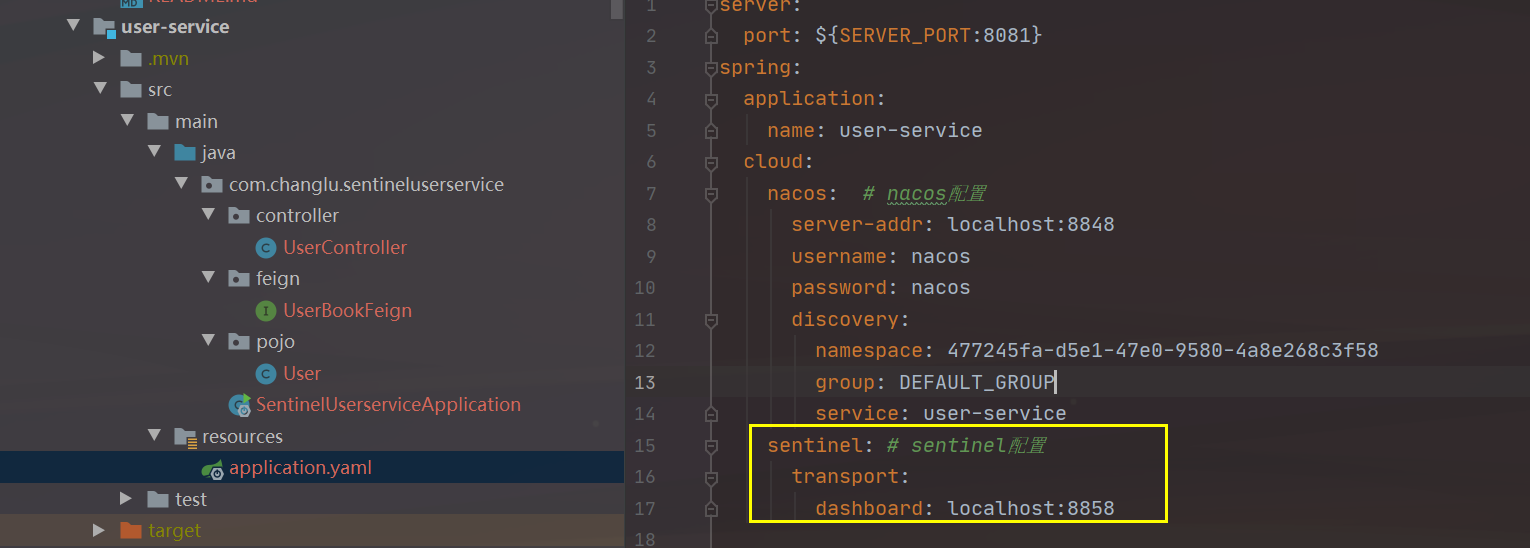The width and height of the screenshot is (1530, 548).
Task: Collapse com.changlu.sentineluserservice package
Action: tap(181, 184)
